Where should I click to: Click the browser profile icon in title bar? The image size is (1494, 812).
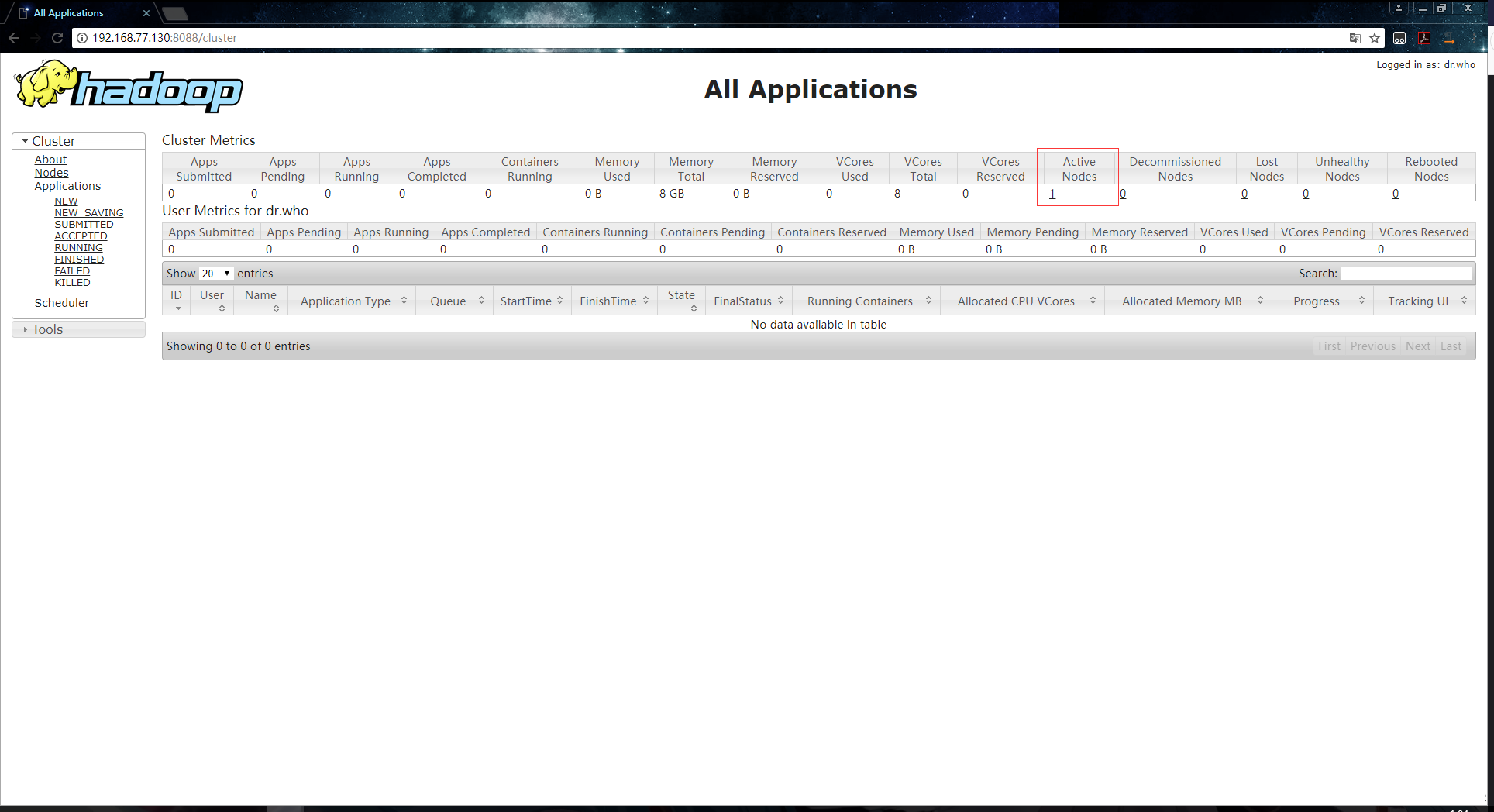[x=1399, y=9]
